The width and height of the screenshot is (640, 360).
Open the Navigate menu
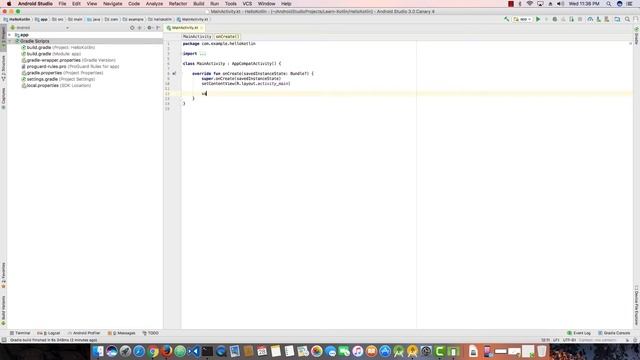(112, 4)
